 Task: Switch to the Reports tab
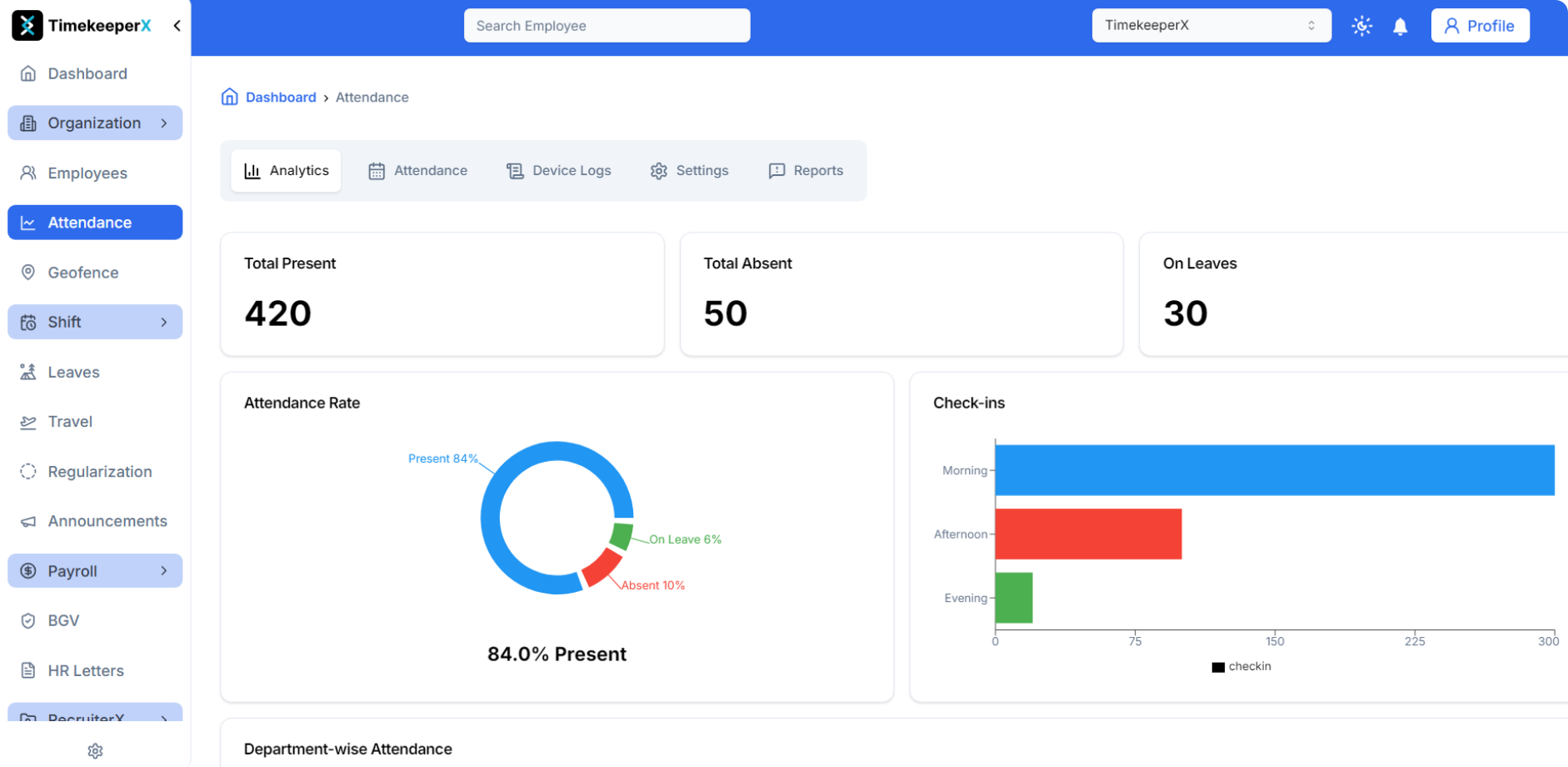pyautogui.click(x=806, y=171)
